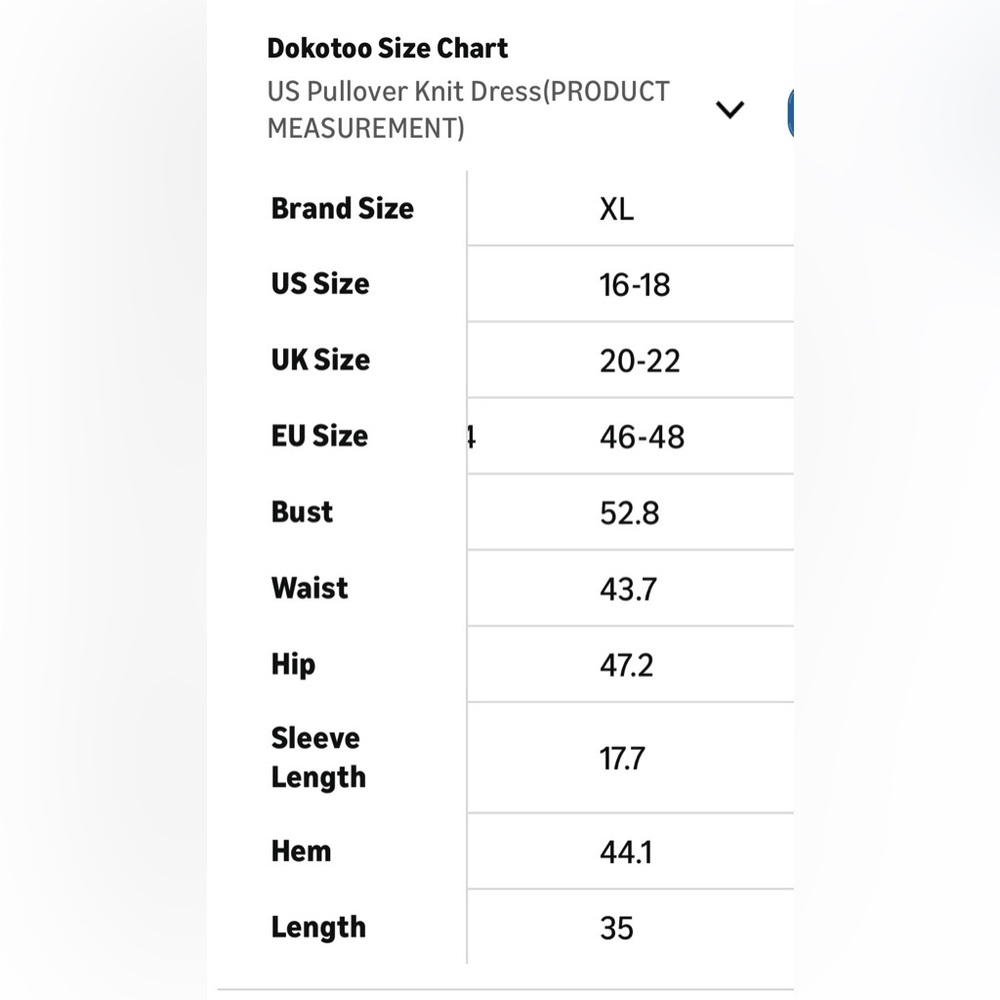
Task: Select the US Size value 16-18
Action: 635,285
